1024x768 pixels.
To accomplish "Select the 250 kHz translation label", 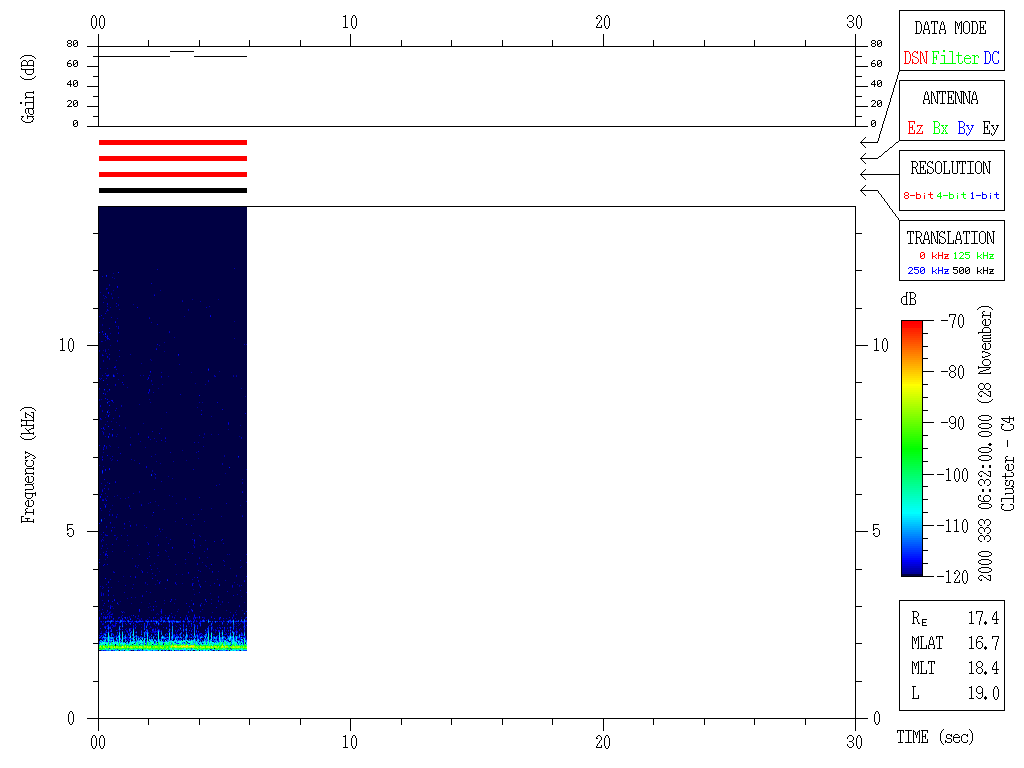I will click(x=928, y=270).
